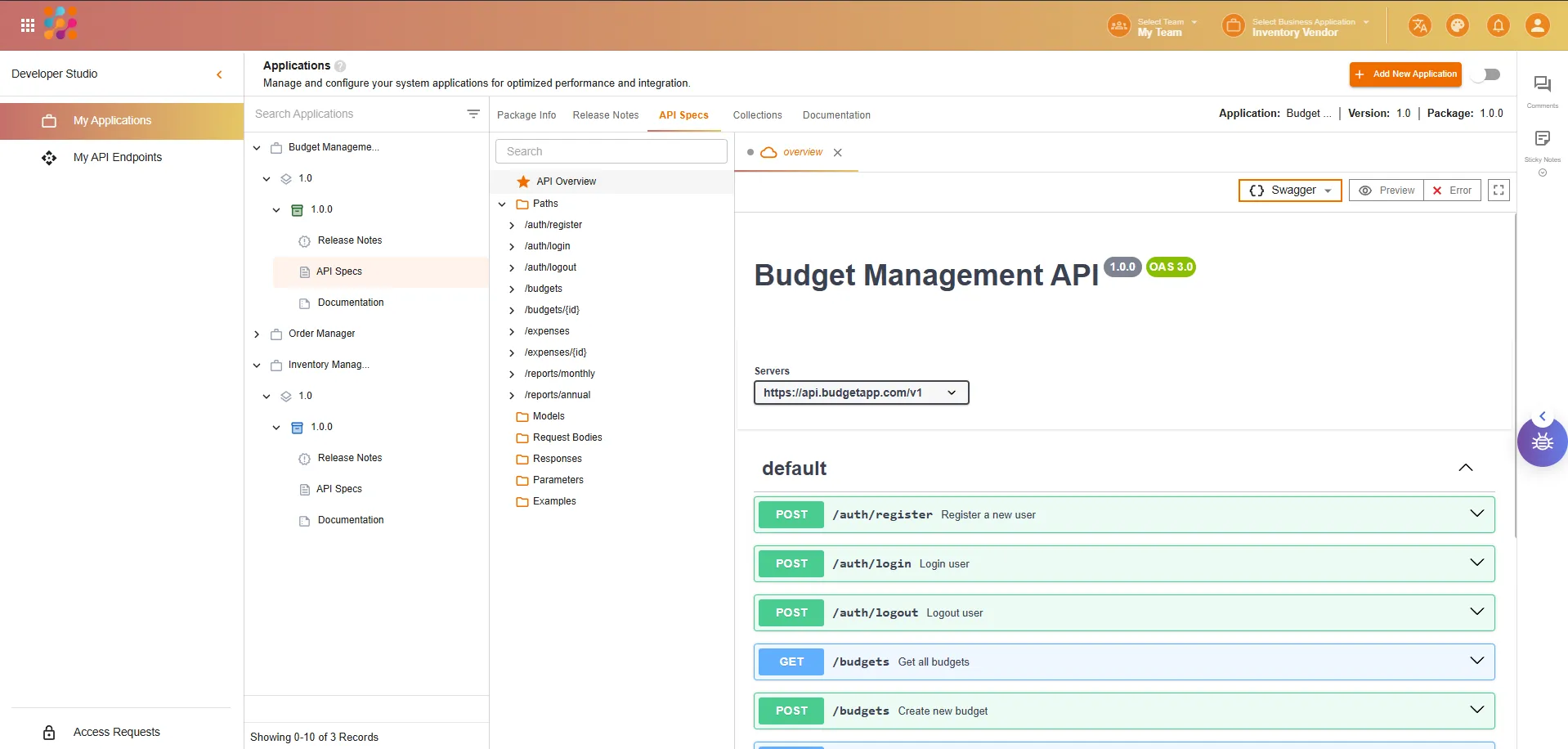Screen dimensions: 1568x749
Task: Open the Comments panel icon
Action: 1542,84
